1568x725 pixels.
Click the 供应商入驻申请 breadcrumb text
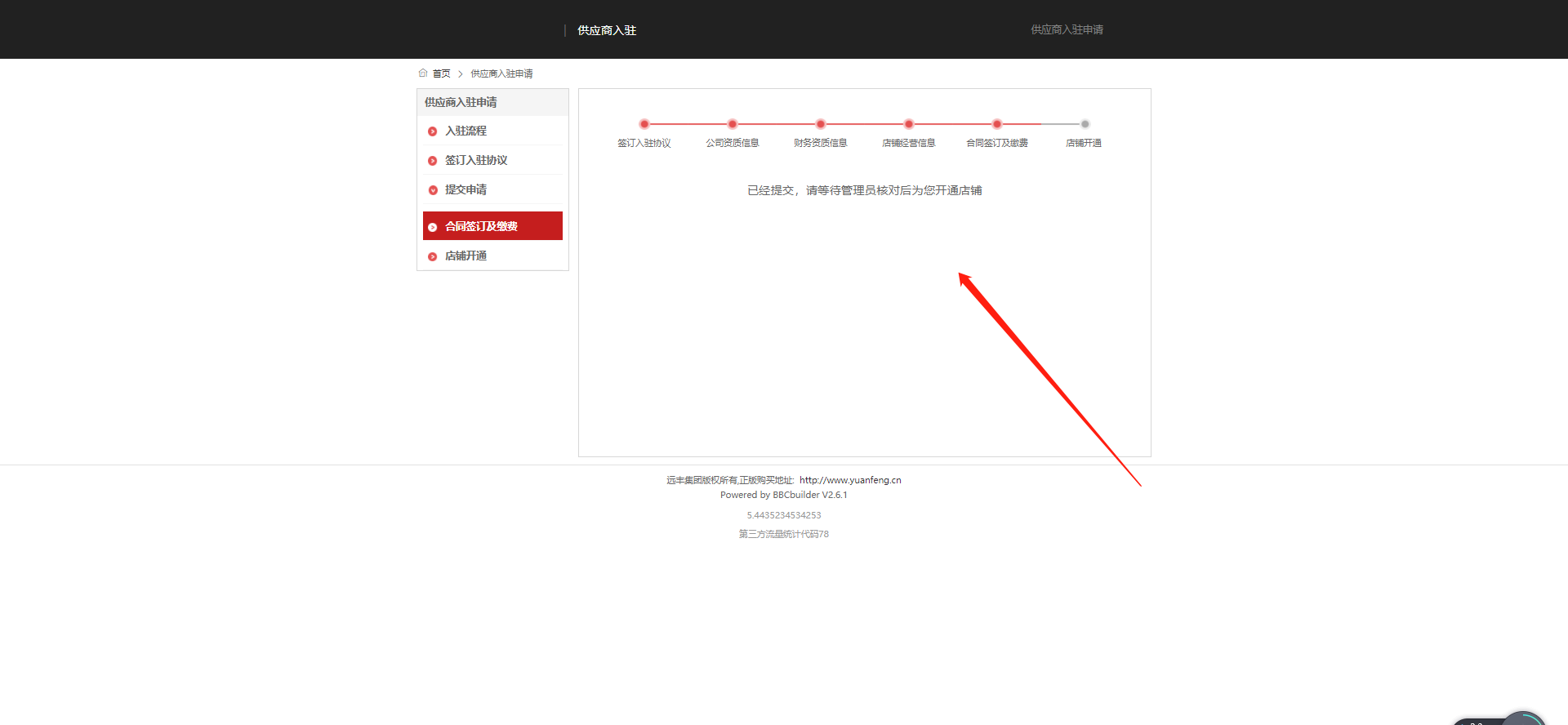(x=501, y=73)
